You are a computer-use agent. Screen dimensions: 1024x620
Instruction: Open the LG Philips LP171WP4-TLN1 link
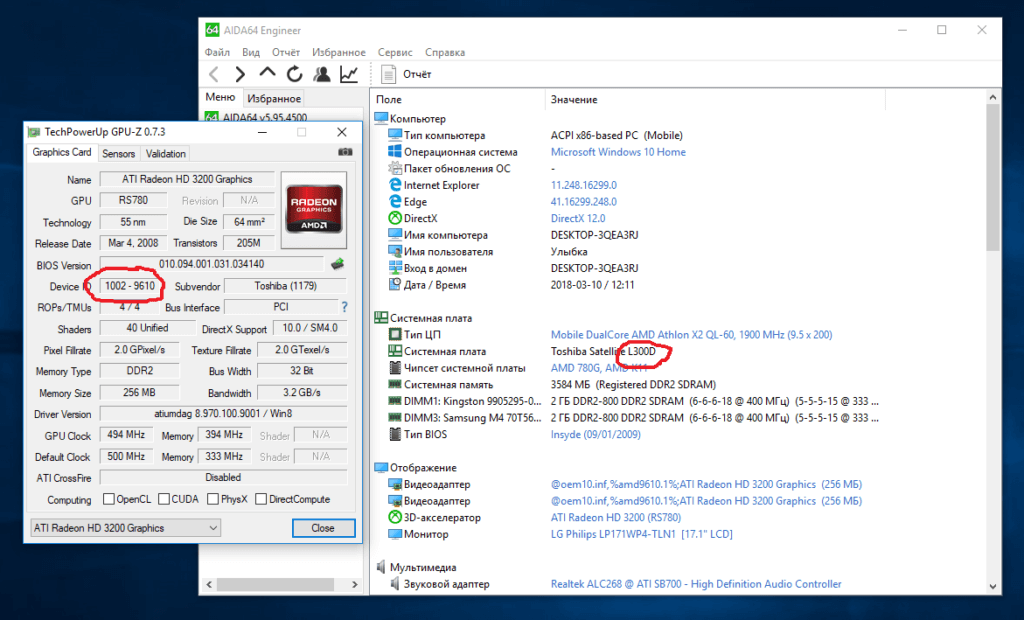coord(641,534)
